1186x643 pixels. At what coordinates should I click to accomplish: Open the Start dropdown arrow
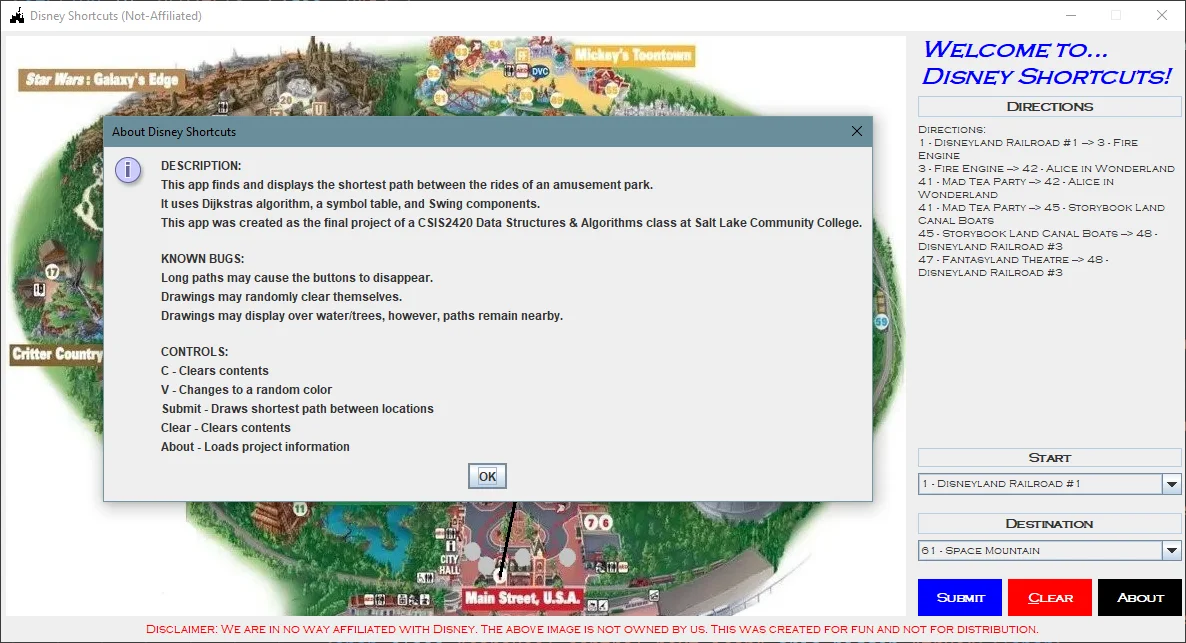pyautogui.click(x=1172, y=484)
